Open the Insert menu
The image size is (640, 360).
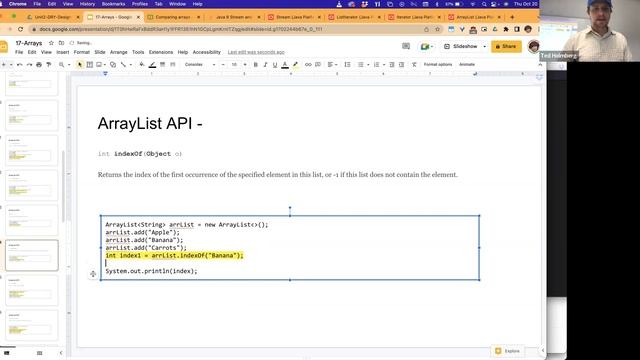click(x=62, y=52)
